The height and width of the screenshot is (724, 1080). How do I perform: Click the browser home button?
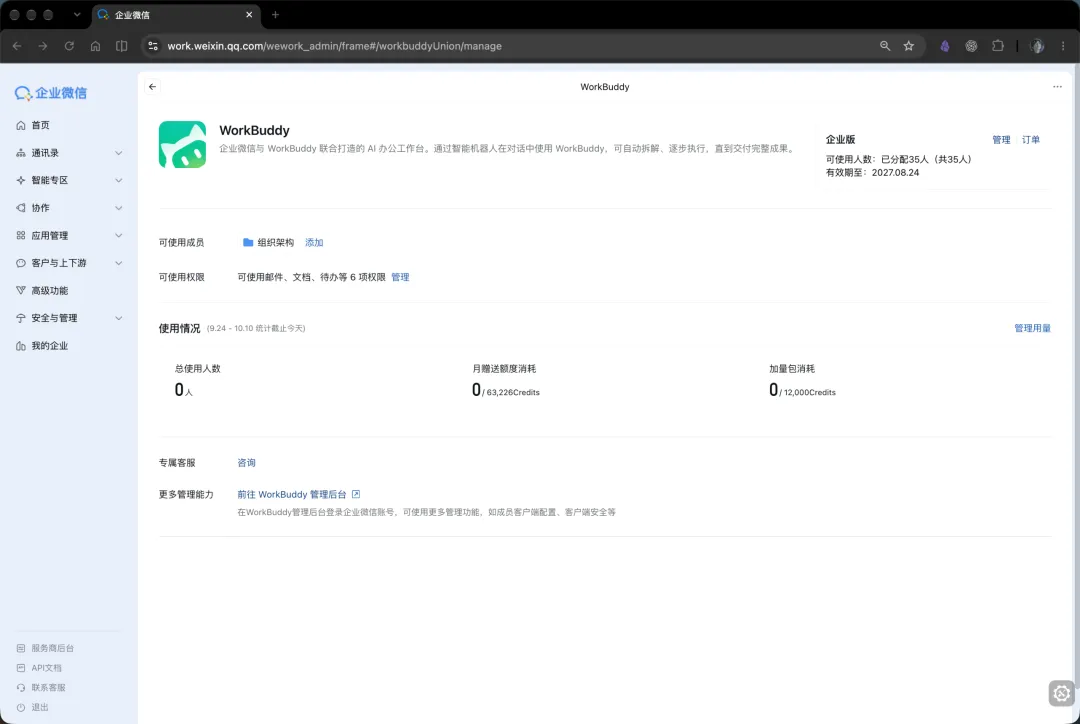pos(95,46)
